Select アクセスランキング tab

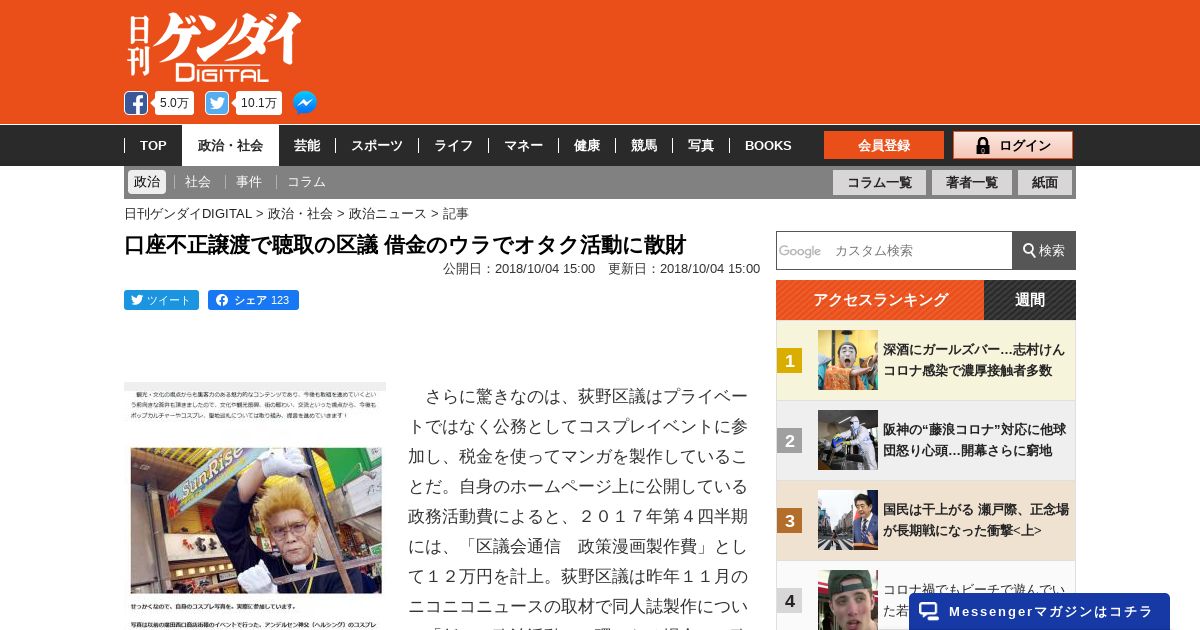click(x=880, y=300)
